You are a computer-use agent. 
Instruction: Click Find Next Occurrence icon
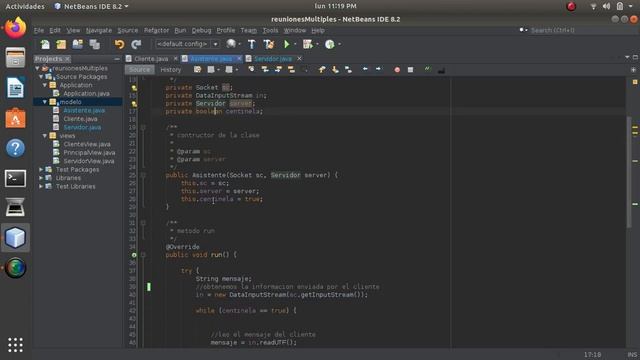click(278, 70)
